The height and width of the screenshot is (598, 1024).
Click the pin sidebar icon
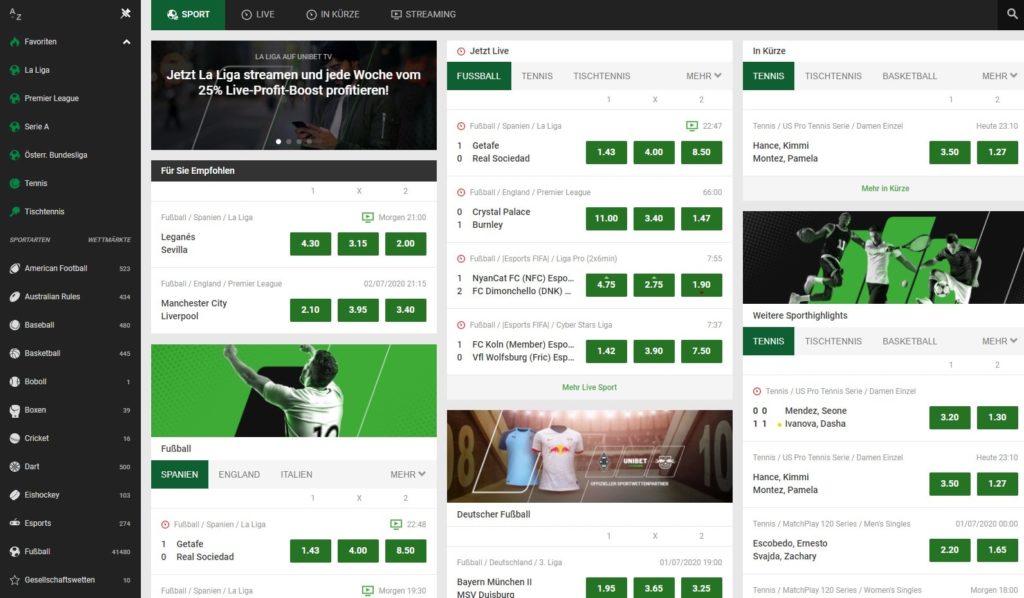coord(125,13)
